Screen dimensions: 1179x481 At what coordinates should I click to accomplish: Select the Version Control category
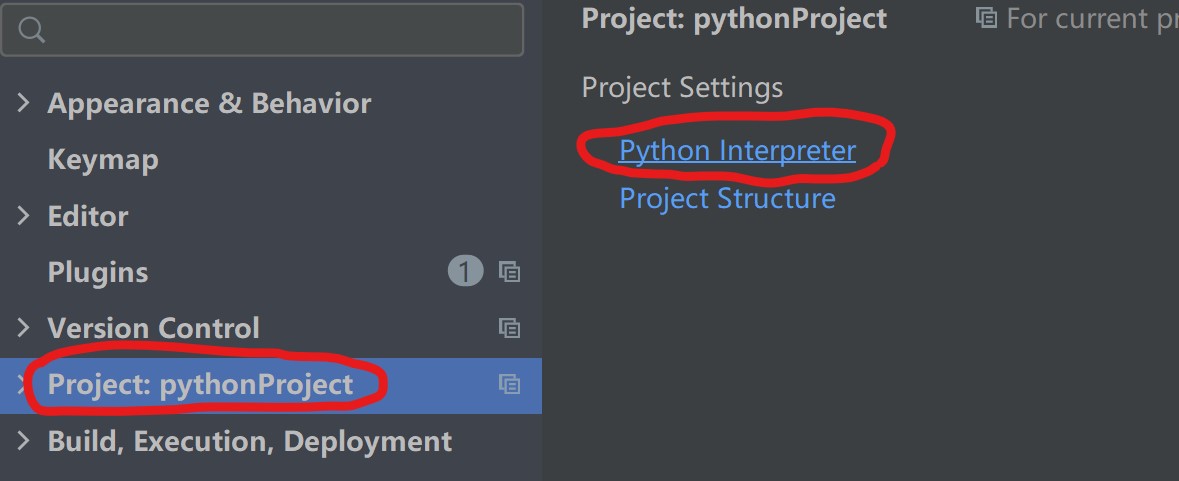coord(153,328)
